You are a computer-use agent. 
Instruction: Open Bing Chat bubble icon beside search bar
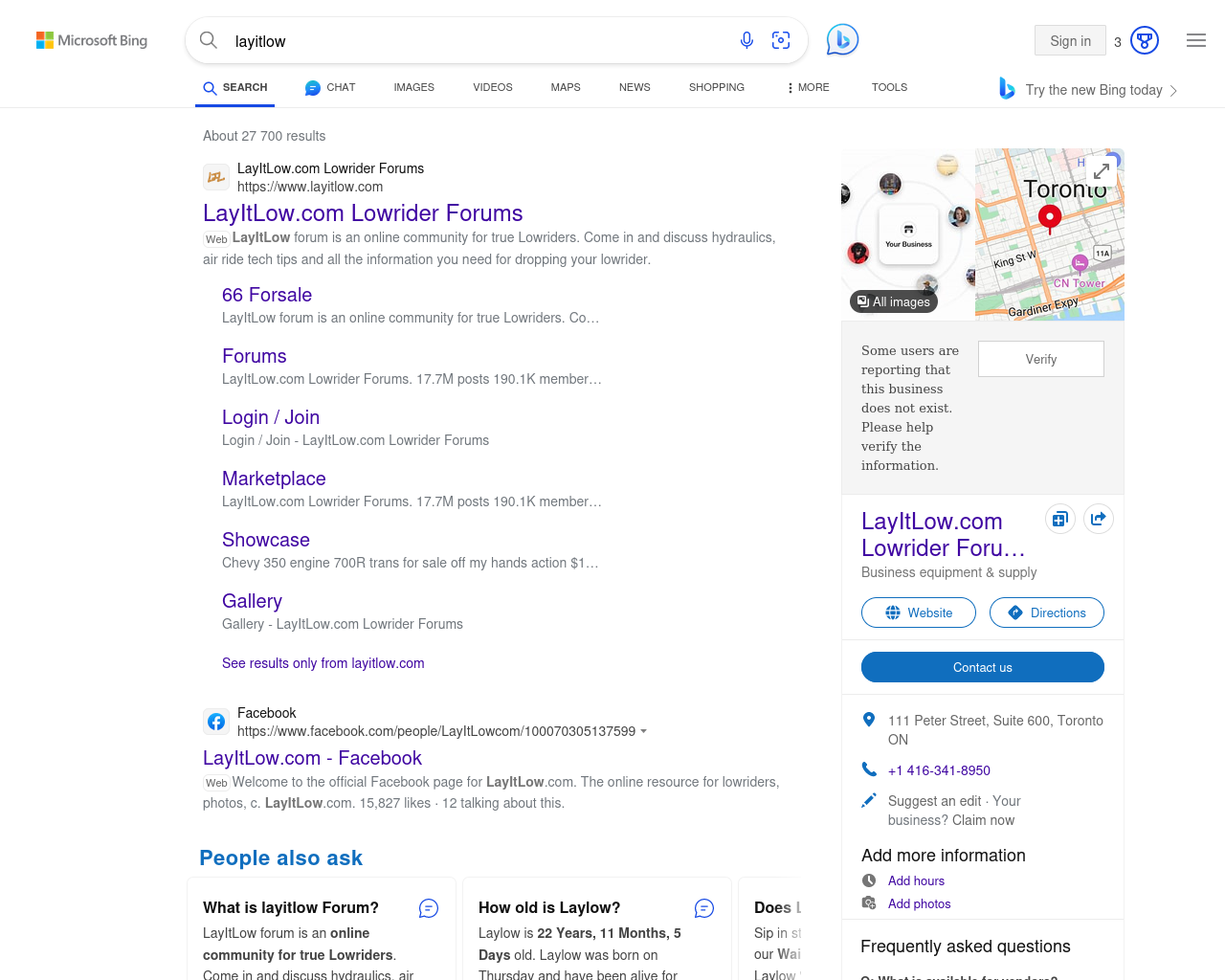pyautogui.click(x=842, y=40)
